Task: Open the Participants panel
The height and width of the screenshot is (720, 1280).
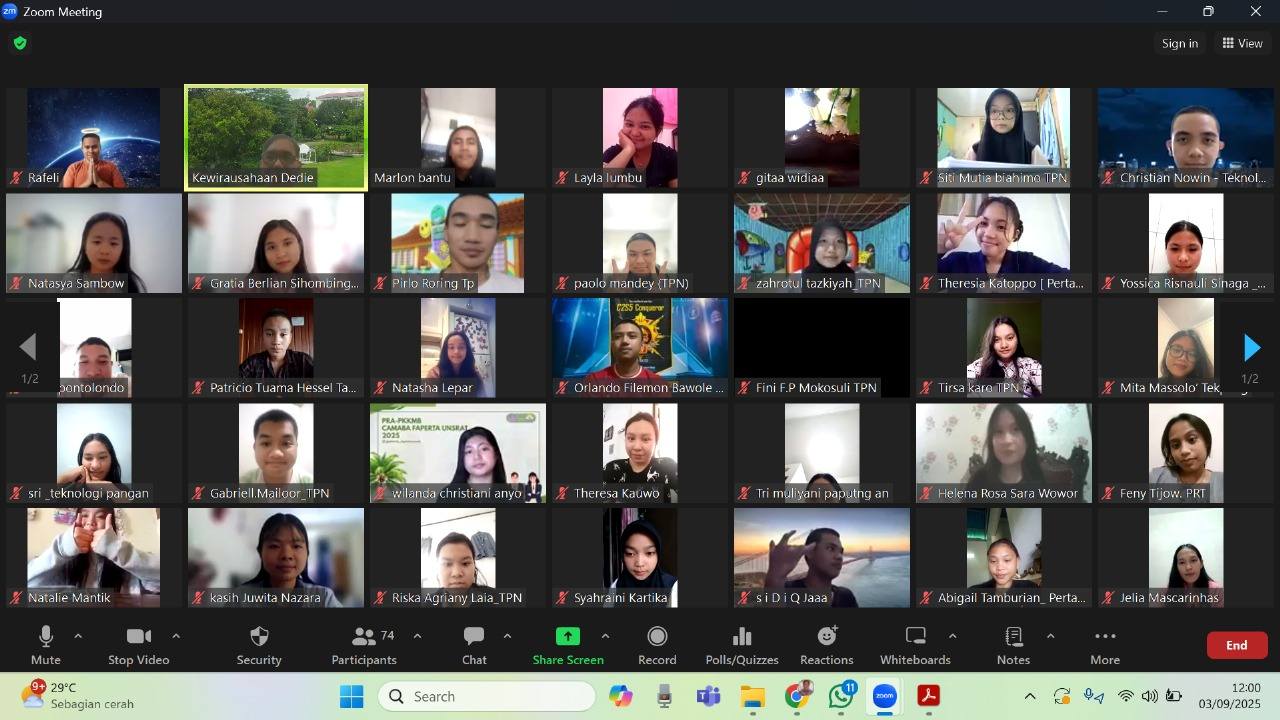Action: (x=364, y=645)
